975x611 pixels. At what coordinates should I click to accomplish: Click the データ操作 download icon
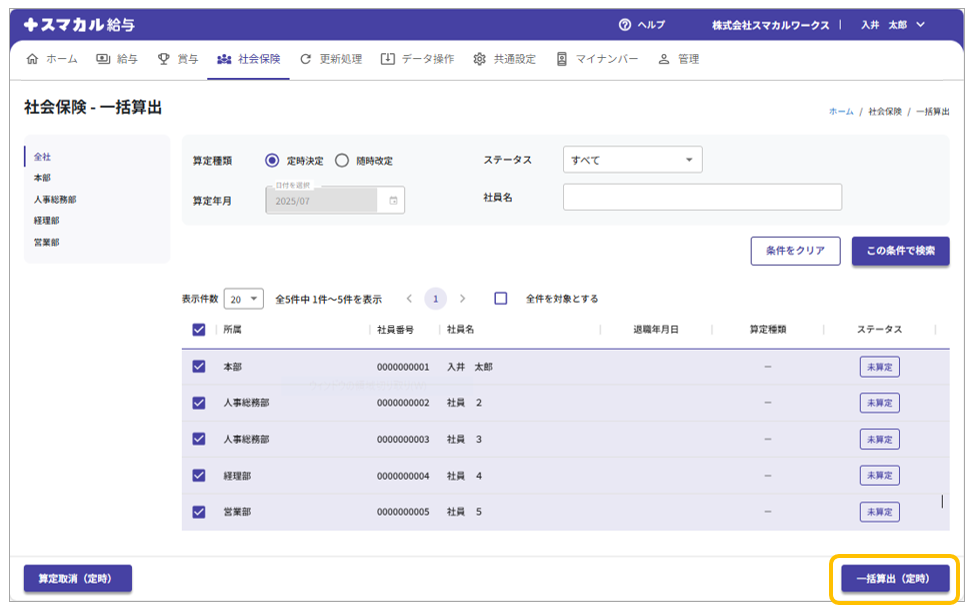point(387,59)
